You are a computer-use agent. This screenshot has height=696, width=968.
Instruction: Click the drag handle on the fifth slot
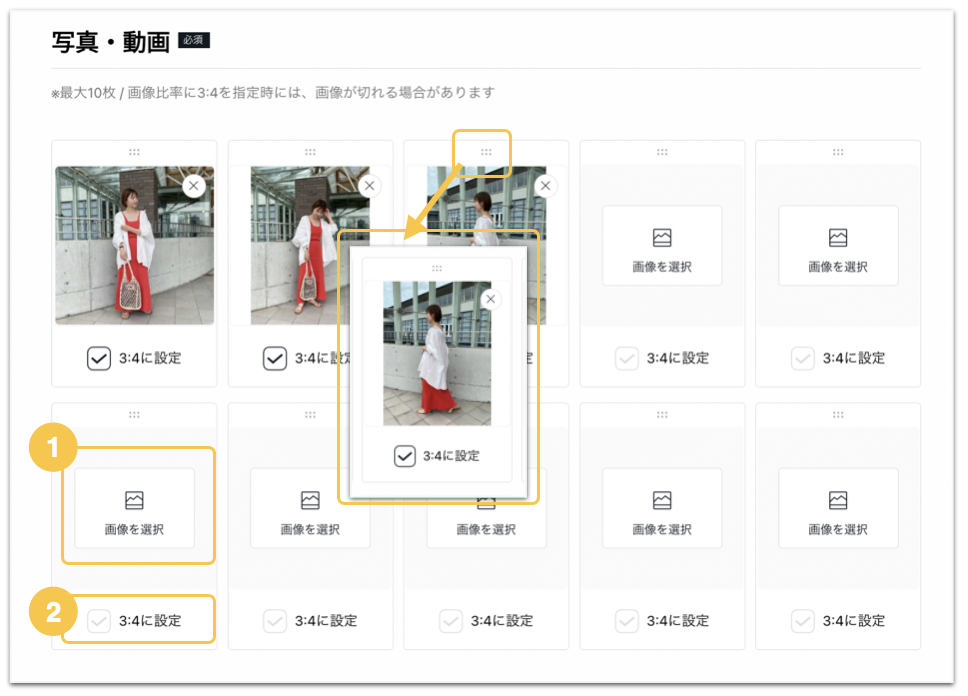(838, 152)
